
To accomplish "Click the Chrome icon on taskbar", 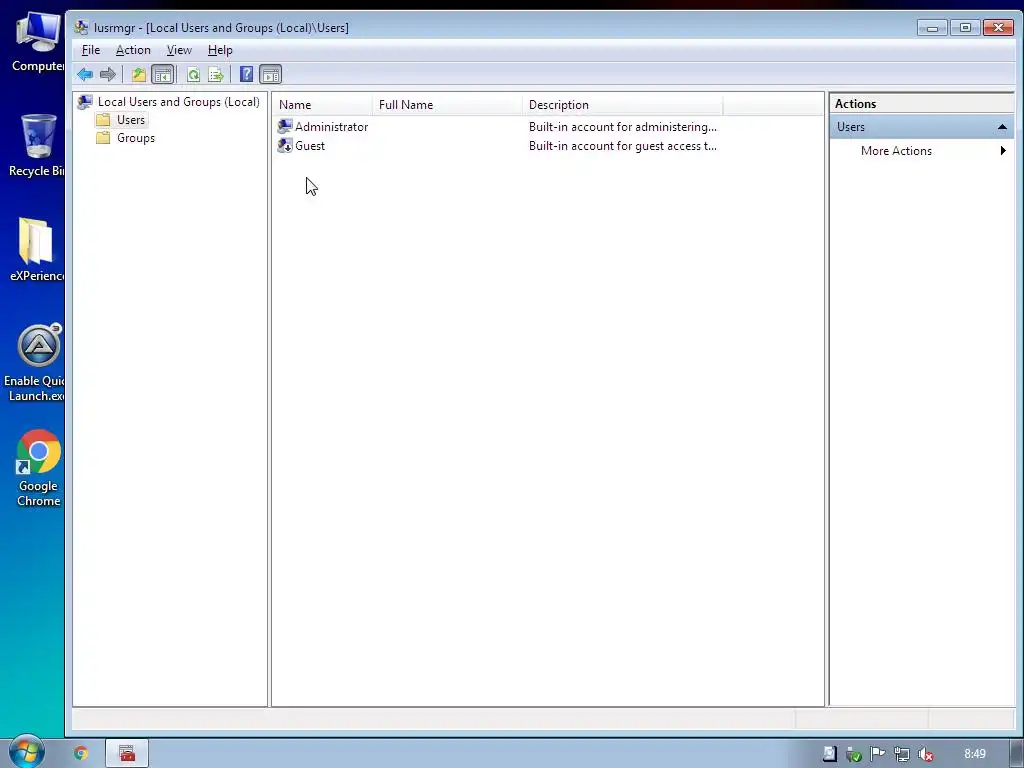I will (81, 754).
